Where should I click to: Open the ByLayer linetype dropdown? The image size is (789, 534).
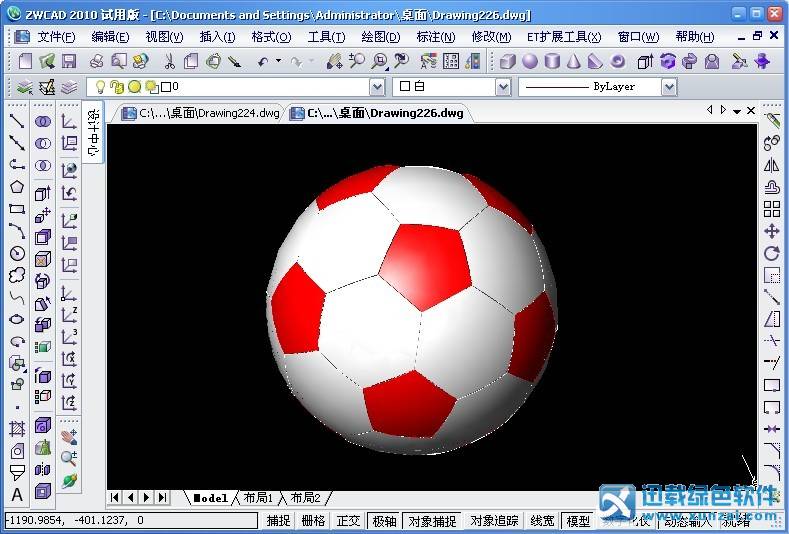click(669, 88)
